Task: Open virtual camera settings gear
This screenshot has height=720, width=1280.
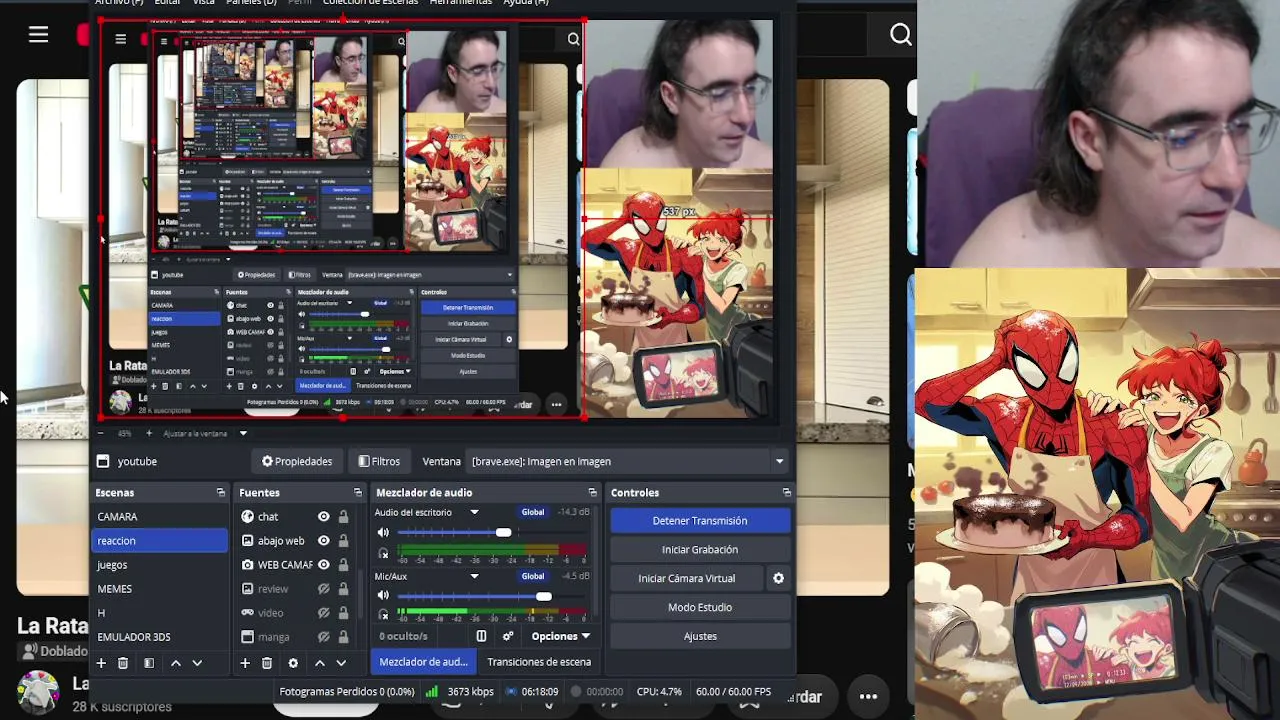Action: pyautogui.click(x=778, y=578)
